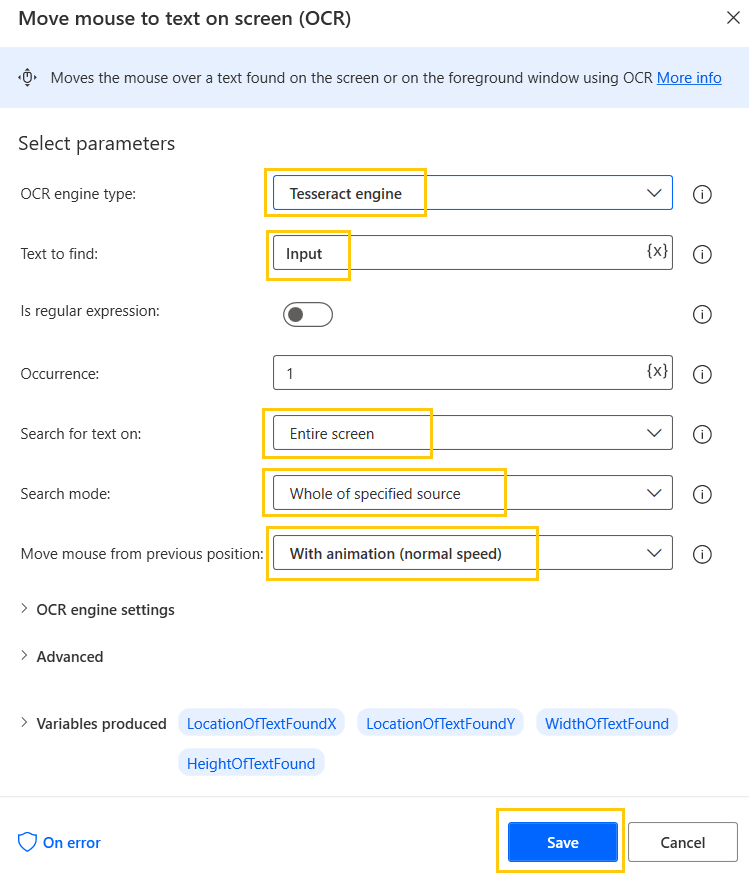This screenshot has width=749, height=879.
Task: Open the Search for text on dropdown
Action: click(x=654, y=432)
